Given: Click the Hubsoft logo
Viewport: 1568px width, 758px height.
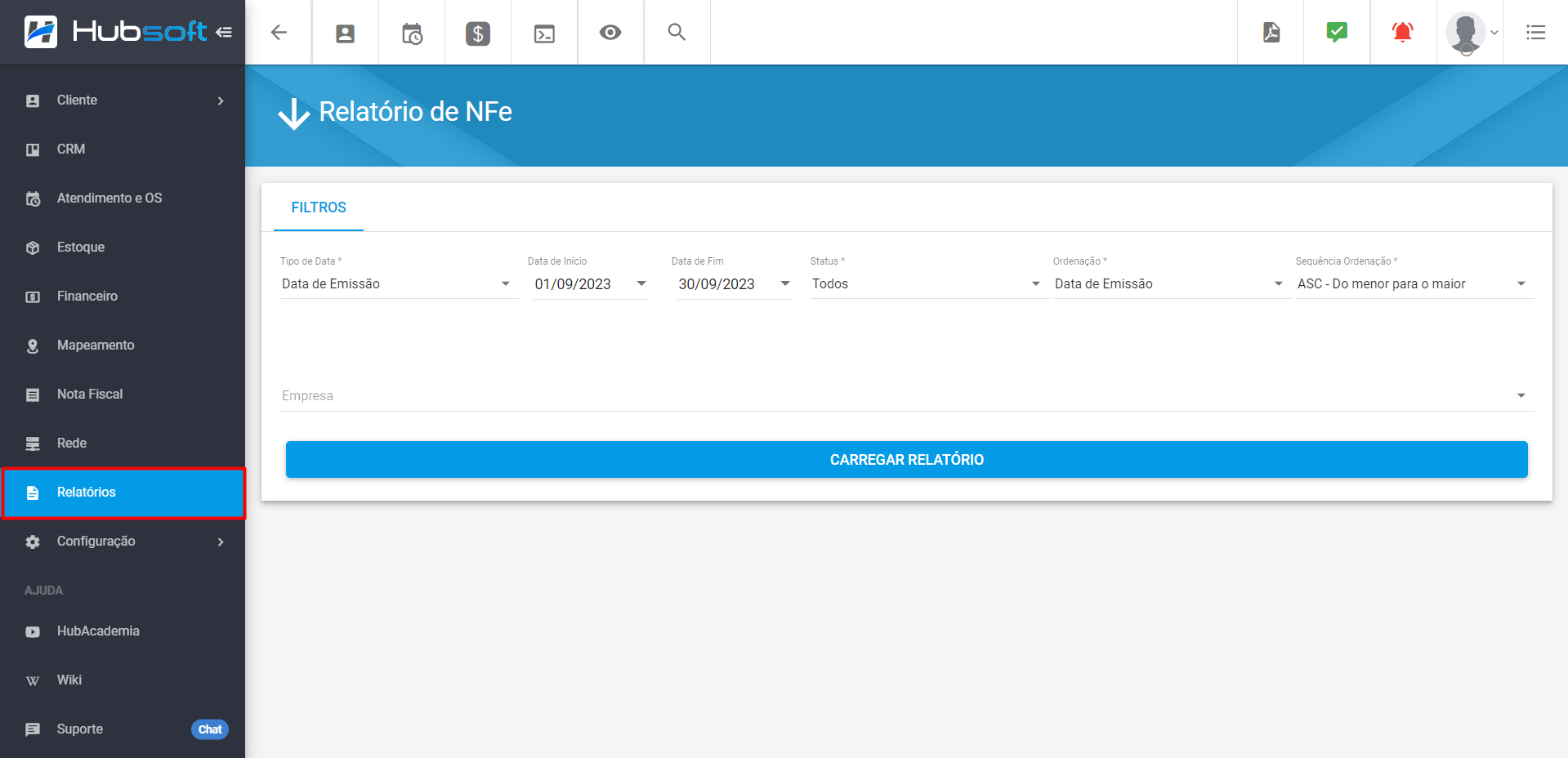Looking at the screenshot, I should tap(115, 32).
